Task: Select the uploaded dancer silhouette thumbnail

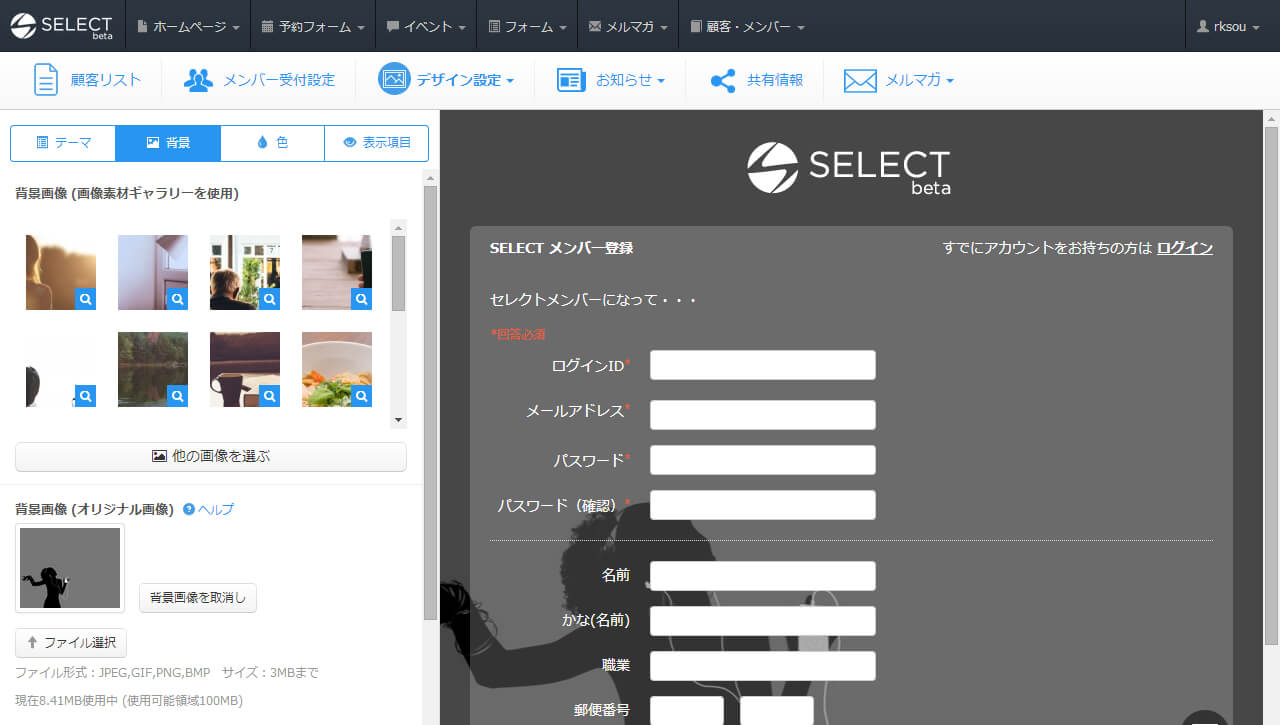Action: 70,568
